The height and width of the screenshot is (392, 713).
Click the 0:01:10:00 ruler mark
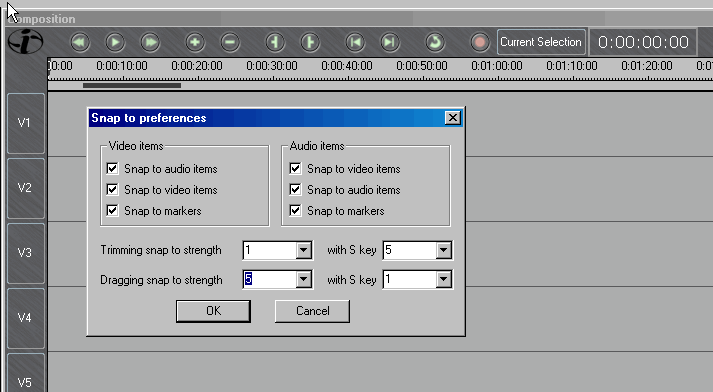[572, 66]
